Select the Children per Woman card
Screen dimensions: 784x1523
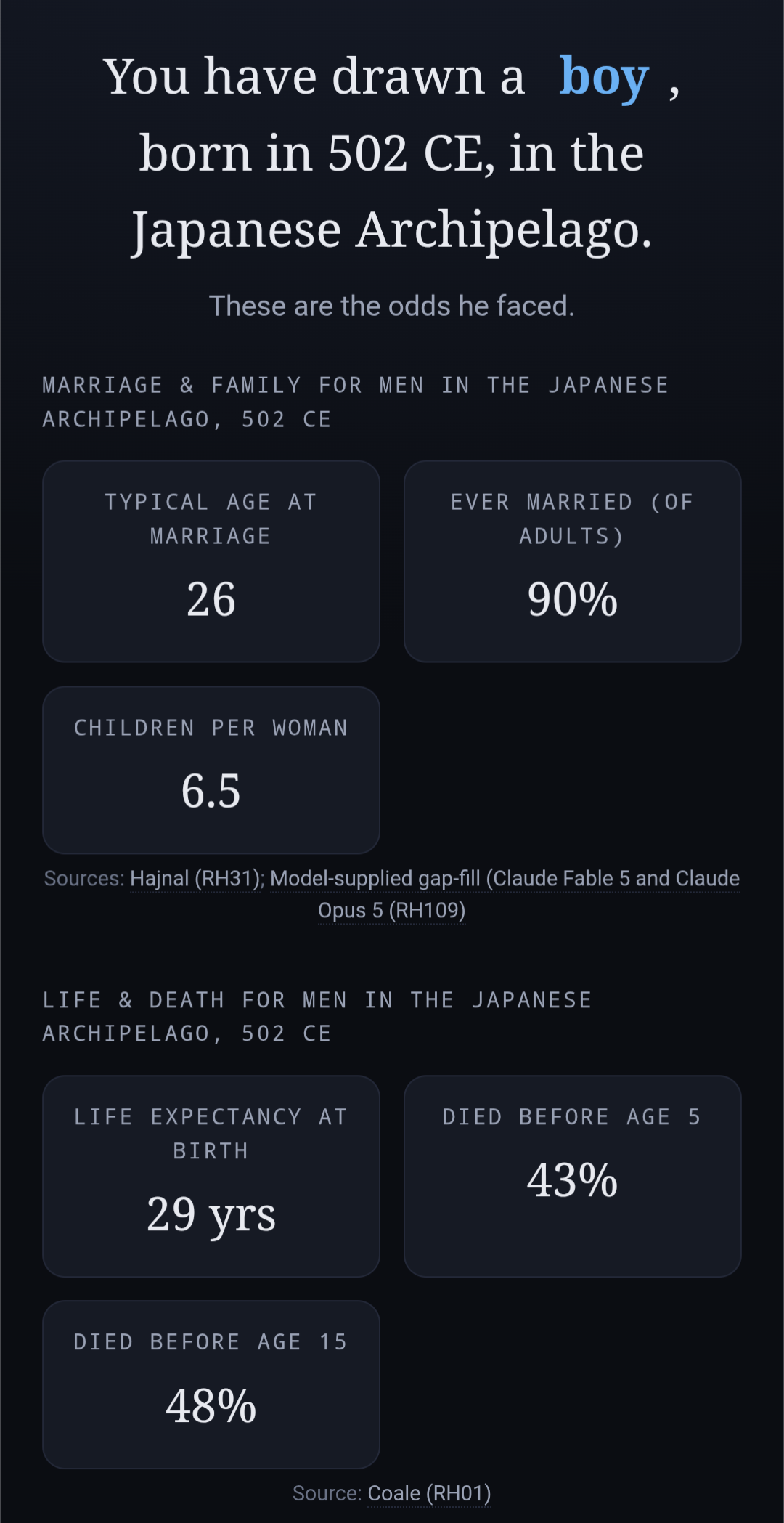(211, 770)
